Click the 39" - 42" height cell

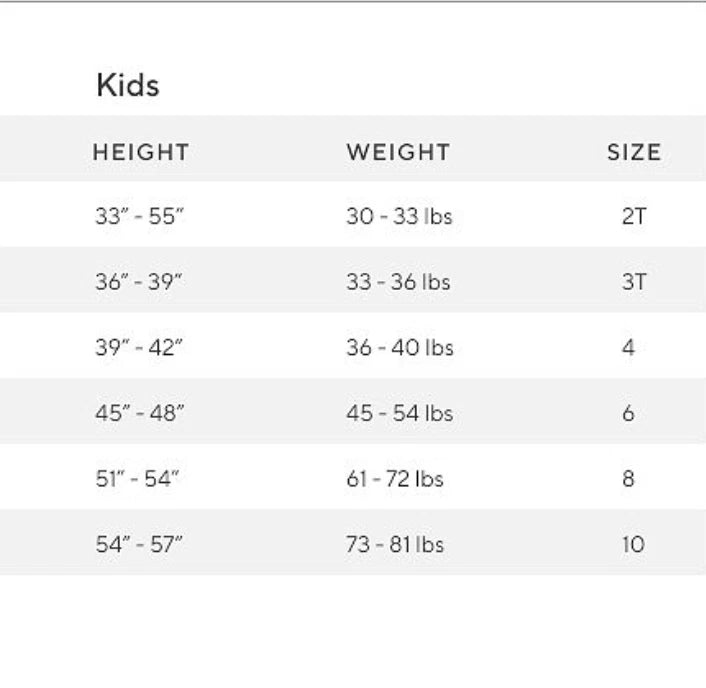139,348
